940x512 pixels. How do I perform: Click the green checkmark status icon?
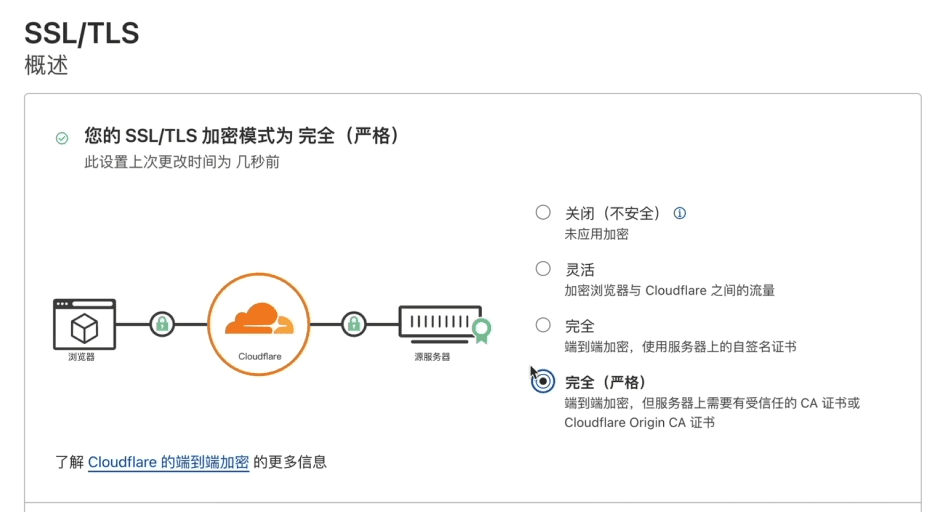point(62,138)
